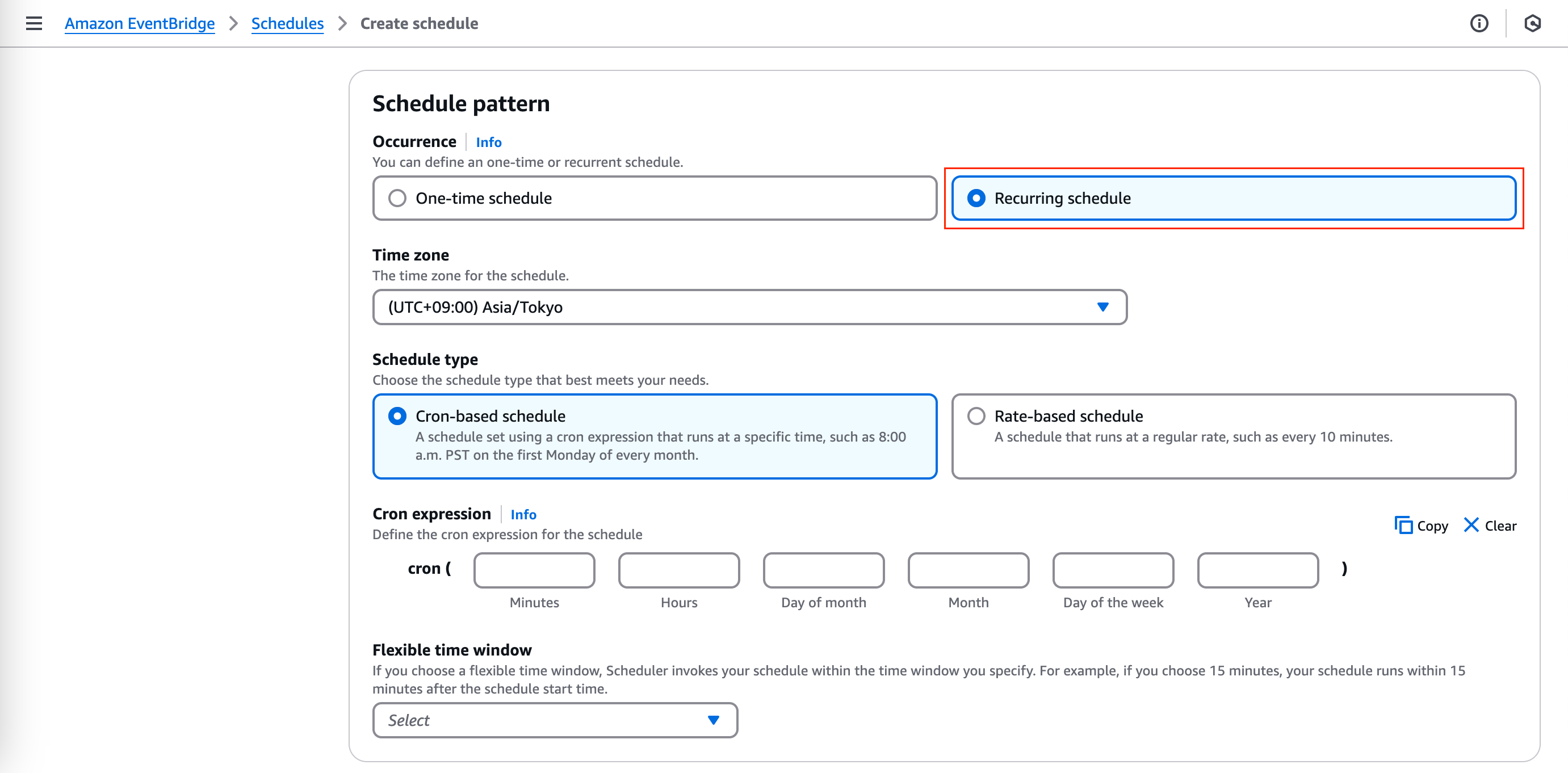This screenshot has height=773, width=1568.
Task: Open Info link next to Cron expression
Action: (x=523, y=514)
